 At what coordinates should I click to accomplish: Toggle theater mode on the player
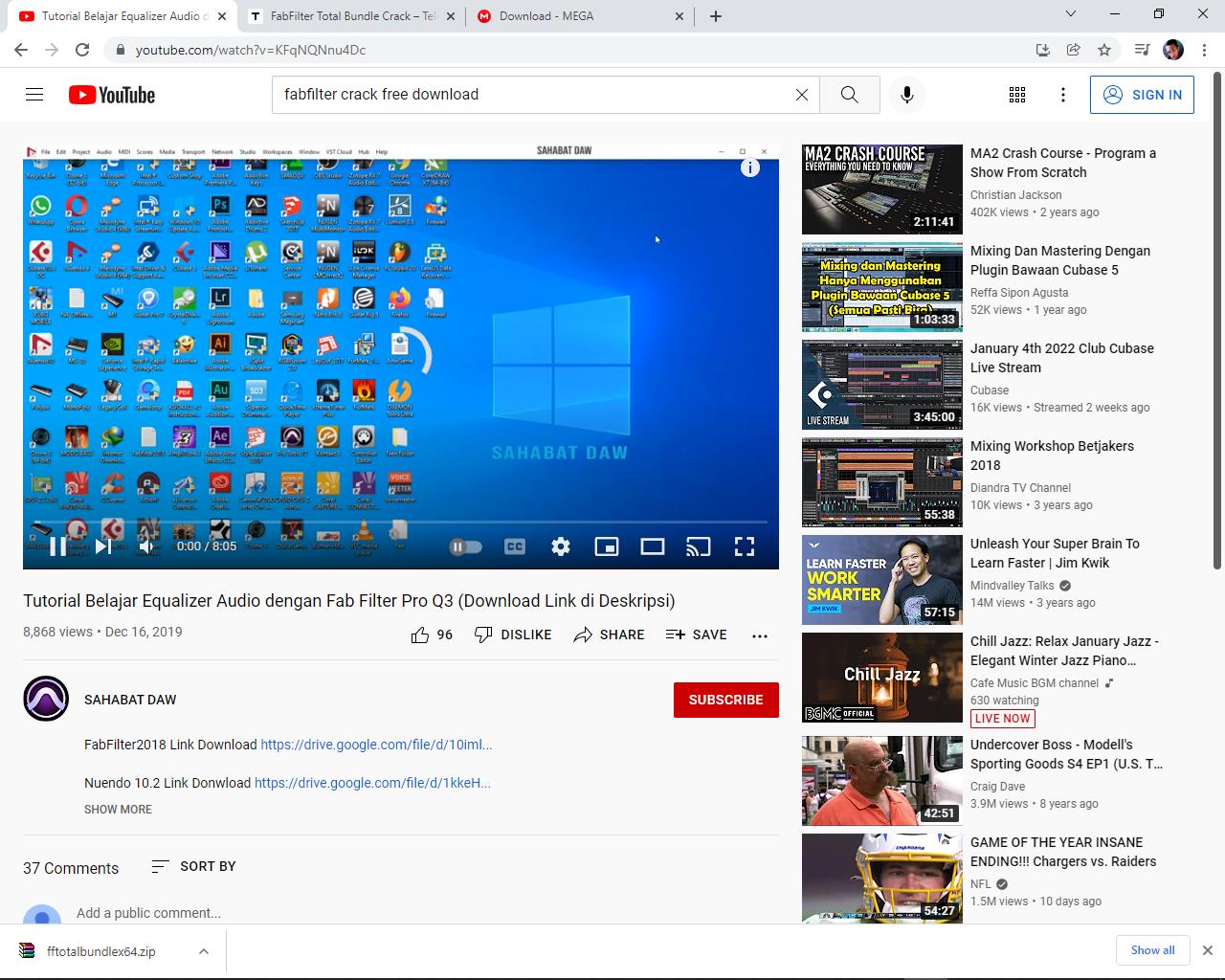(653, 546)
